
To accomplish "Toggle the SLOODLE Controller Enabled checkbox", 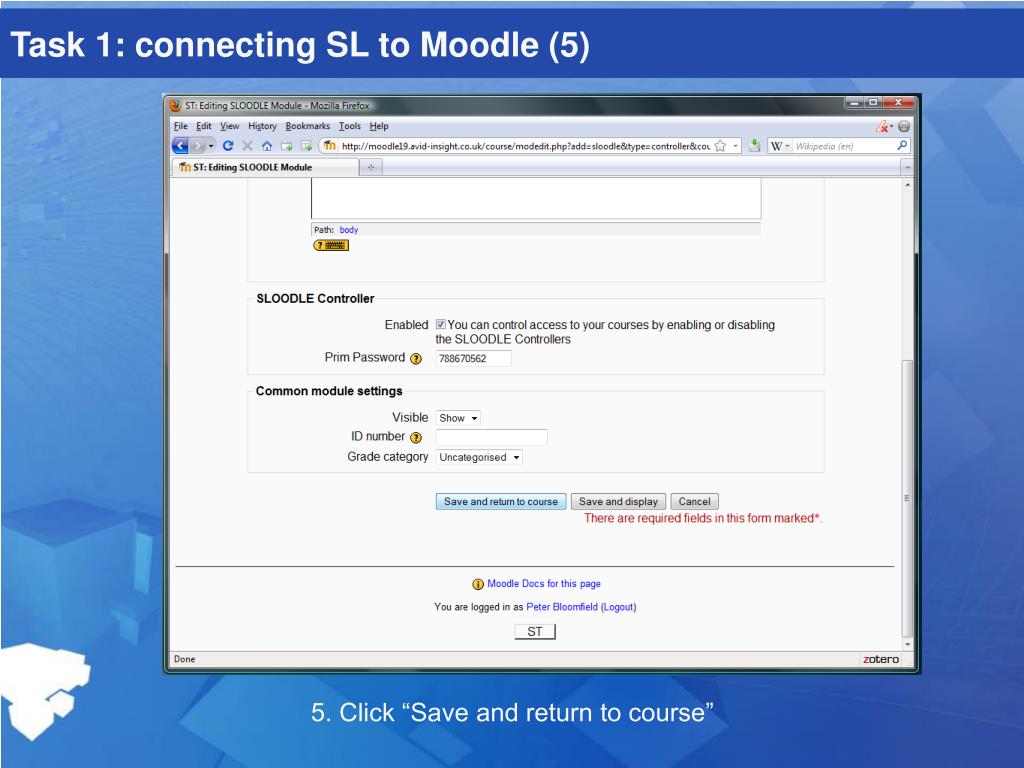I will (x=441, y=325).
